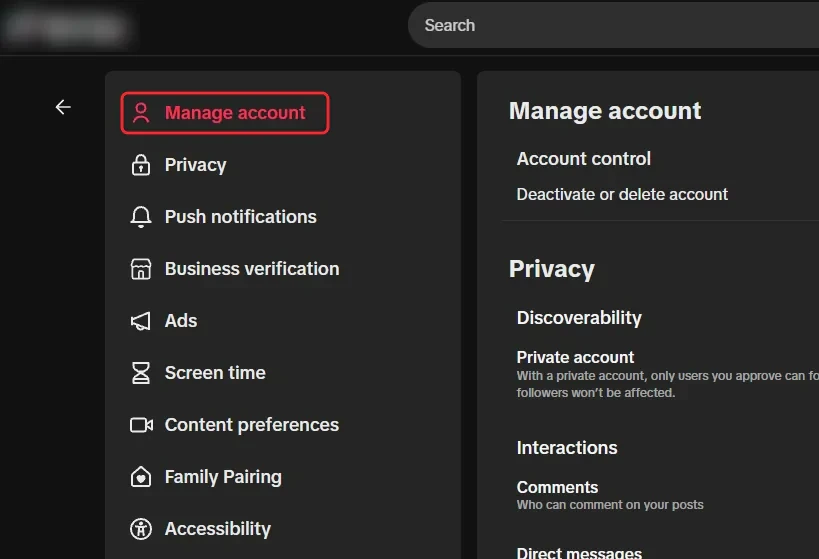Select Privacy in the settings sidebar

coord(195,165)
